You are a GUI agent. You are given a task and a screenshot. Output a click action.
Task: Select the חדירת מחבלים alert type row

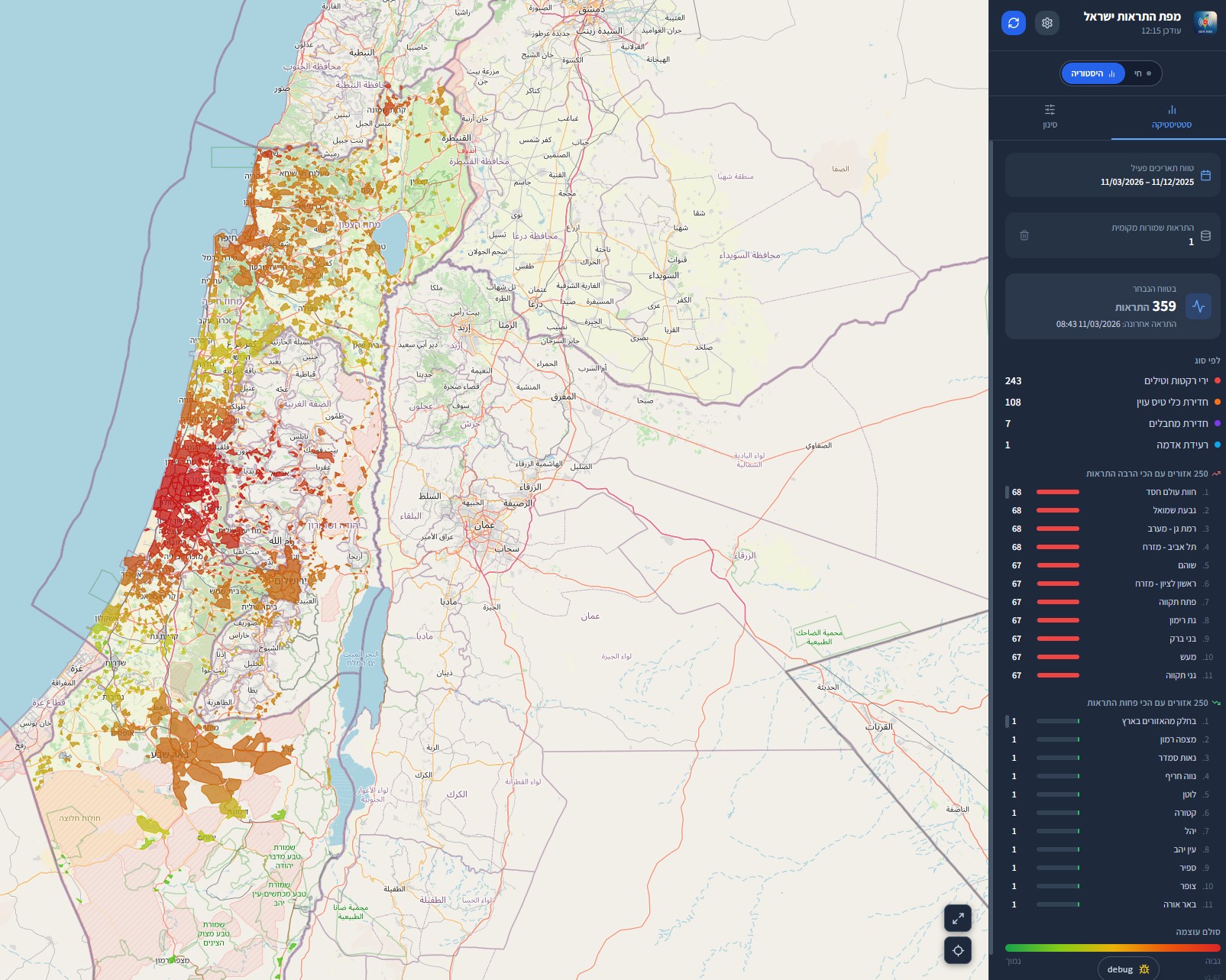click(x=1112, y=423)
